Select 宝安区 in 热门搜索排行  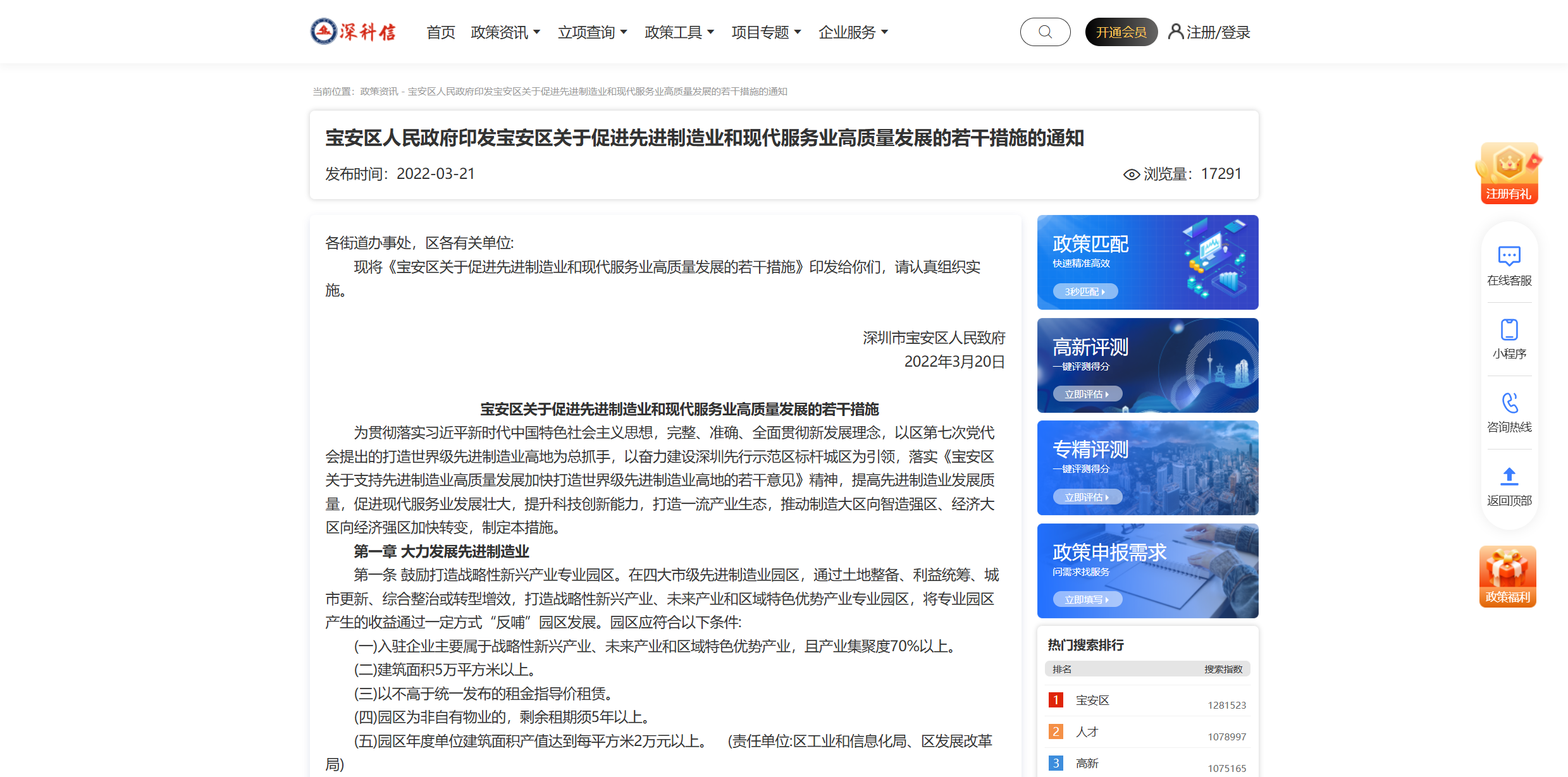[1094, 700]
